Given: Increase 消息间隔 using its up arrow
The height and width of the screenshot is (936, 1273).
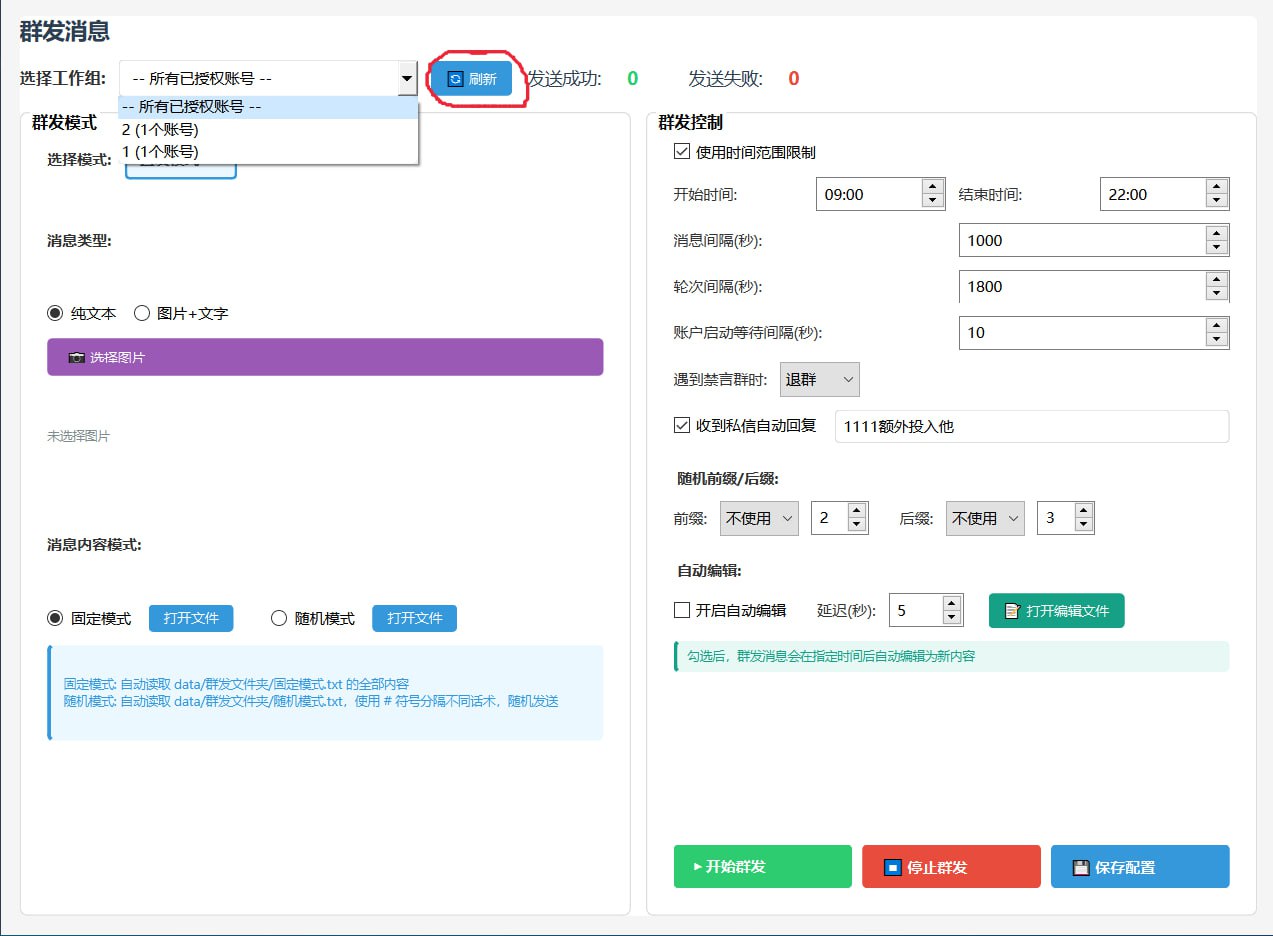Looking at the screenshot, I should [x=1218, y=233].
